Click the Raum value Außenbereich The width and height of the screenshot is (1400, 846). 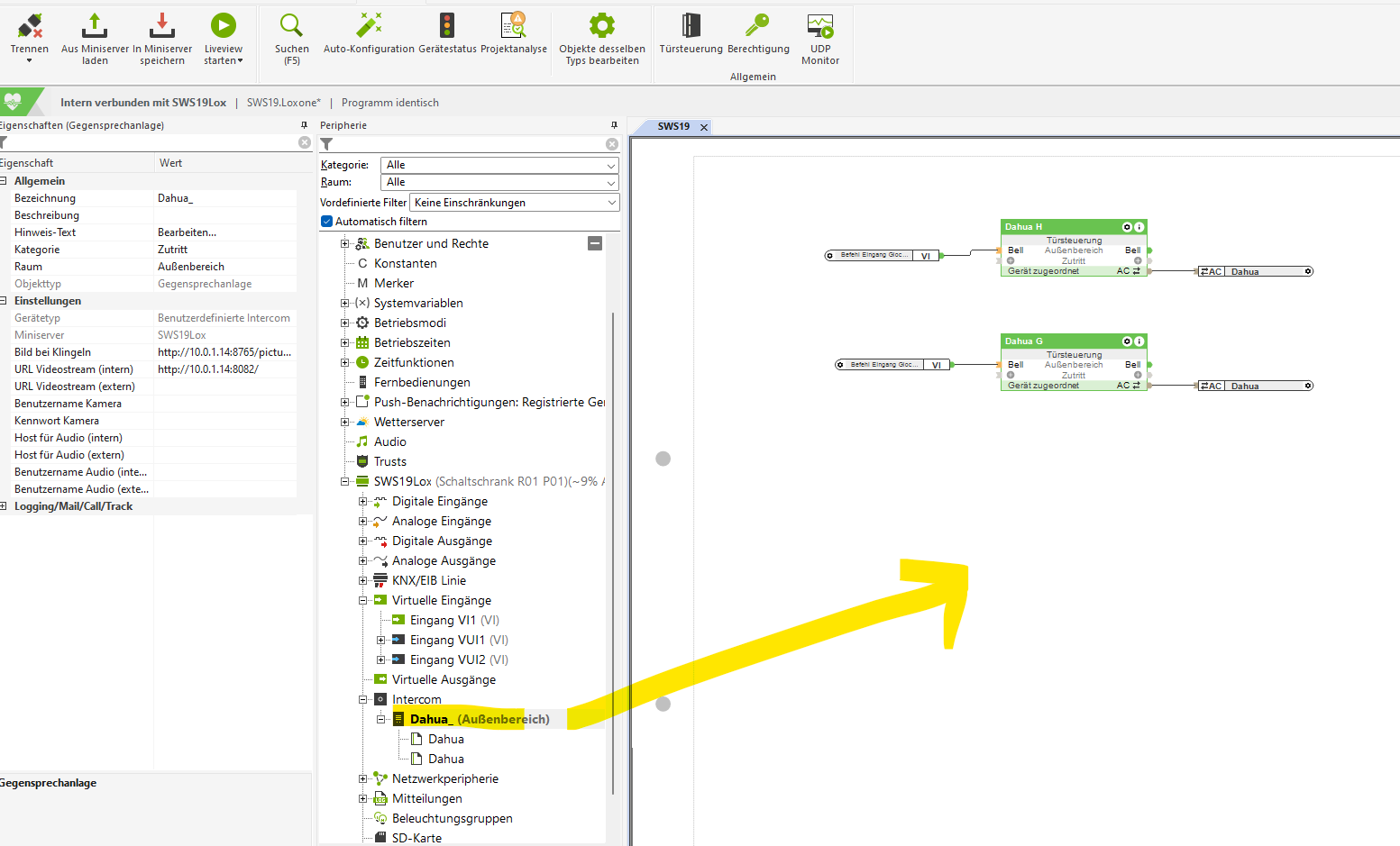[225, 267]
